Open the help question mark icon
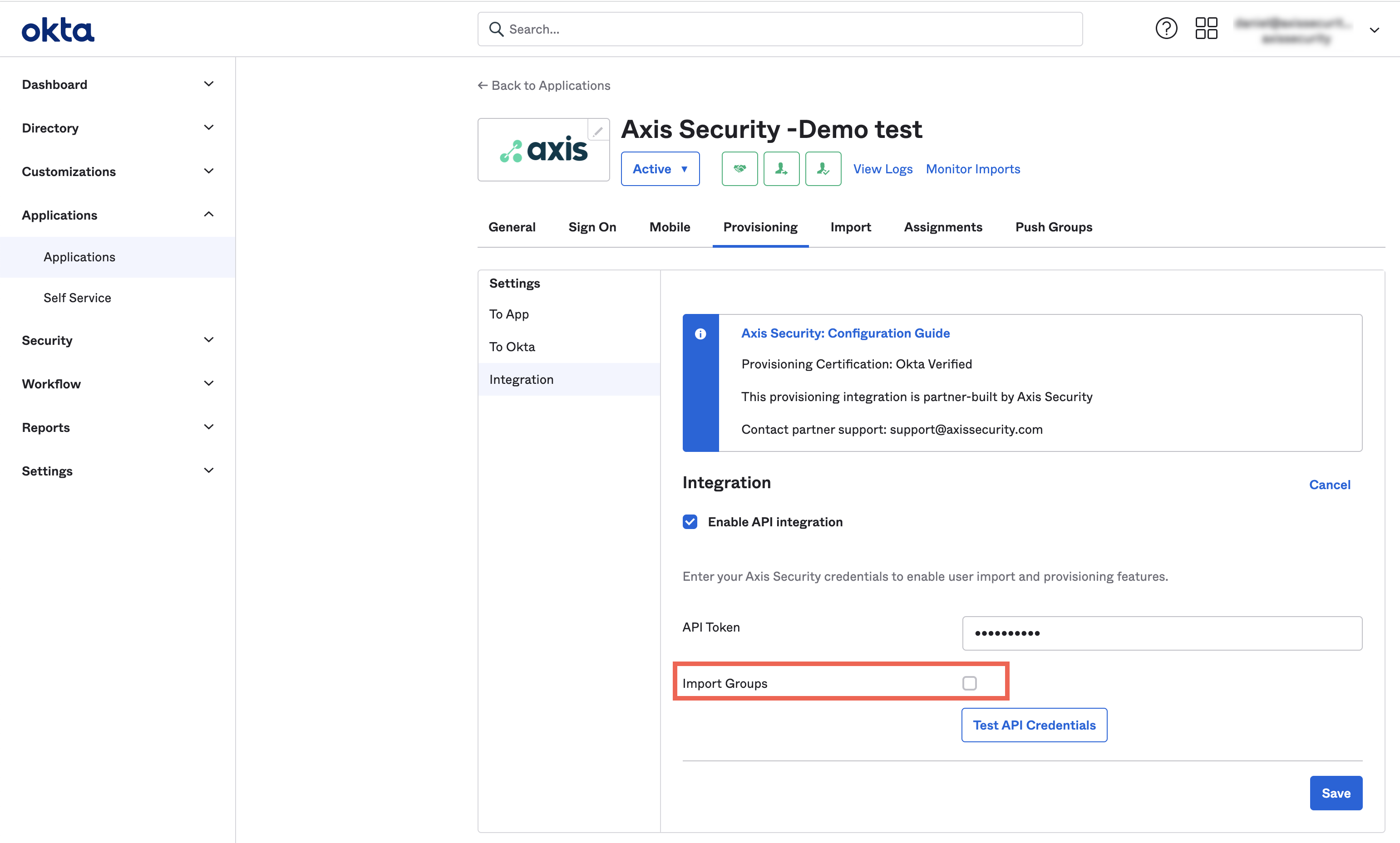 pyautogui.click(x=1166, y=29)
